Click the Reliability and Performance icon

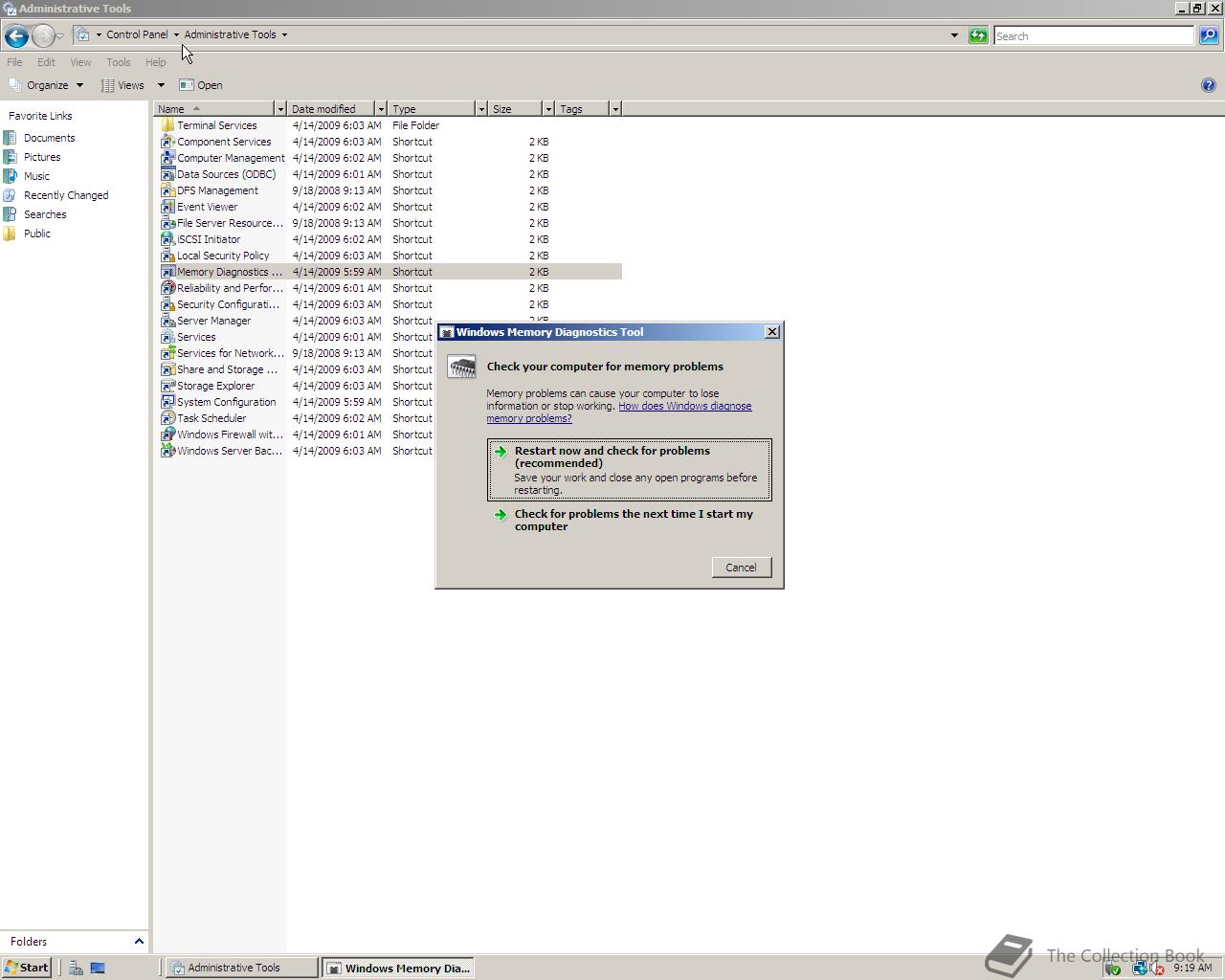pyautogui.click(x=167, y=288)
